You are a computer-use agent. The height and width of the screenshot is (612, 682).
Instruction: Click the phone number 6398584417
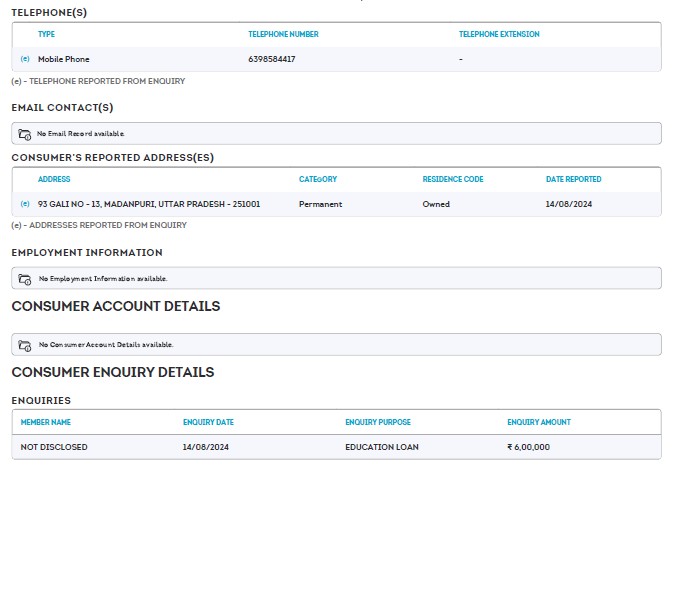click(271, 59)
